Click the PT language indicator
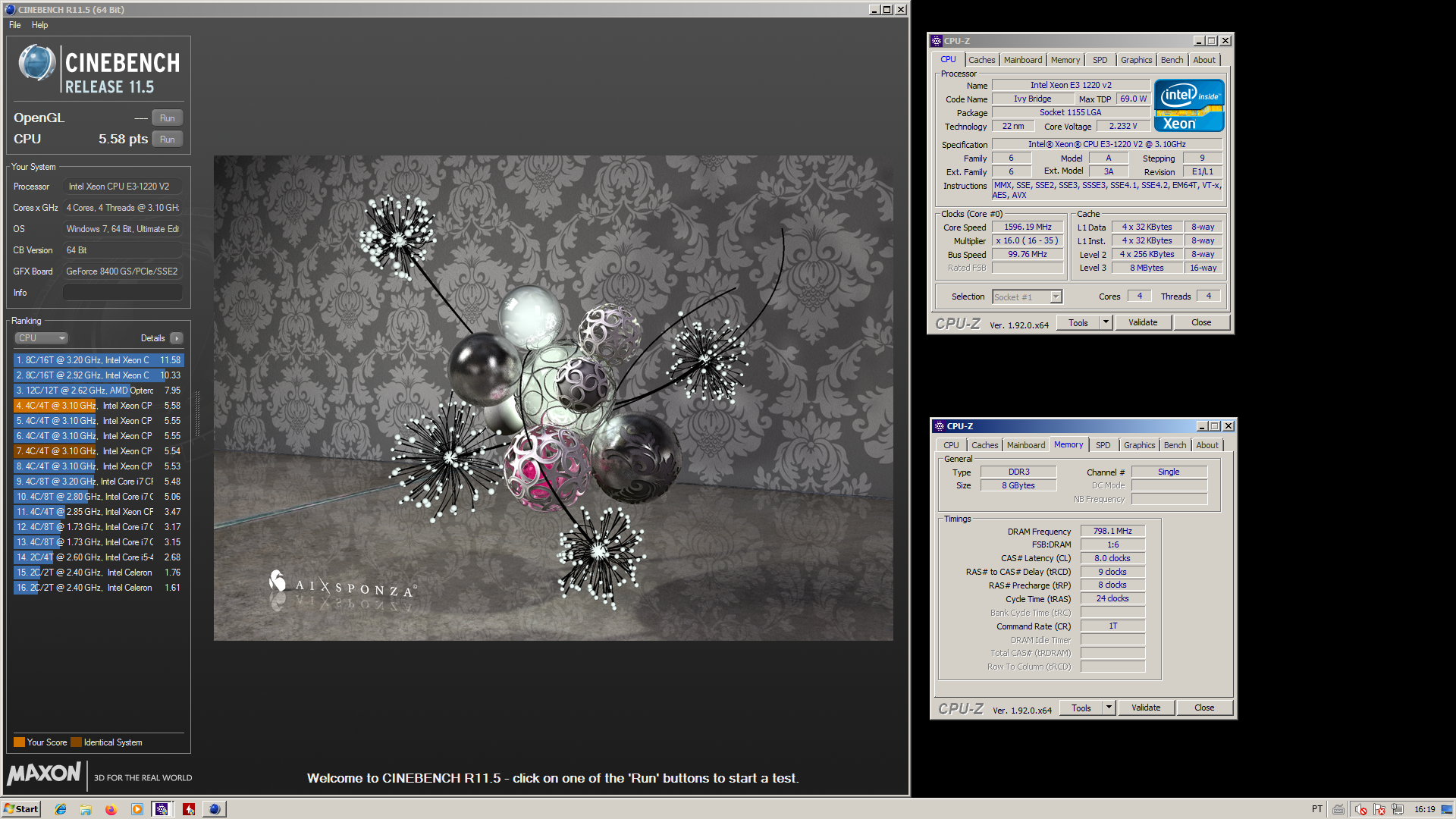Image resolution: width=1456 pixels, height=819 pixels. click(x=1317, y=809)
